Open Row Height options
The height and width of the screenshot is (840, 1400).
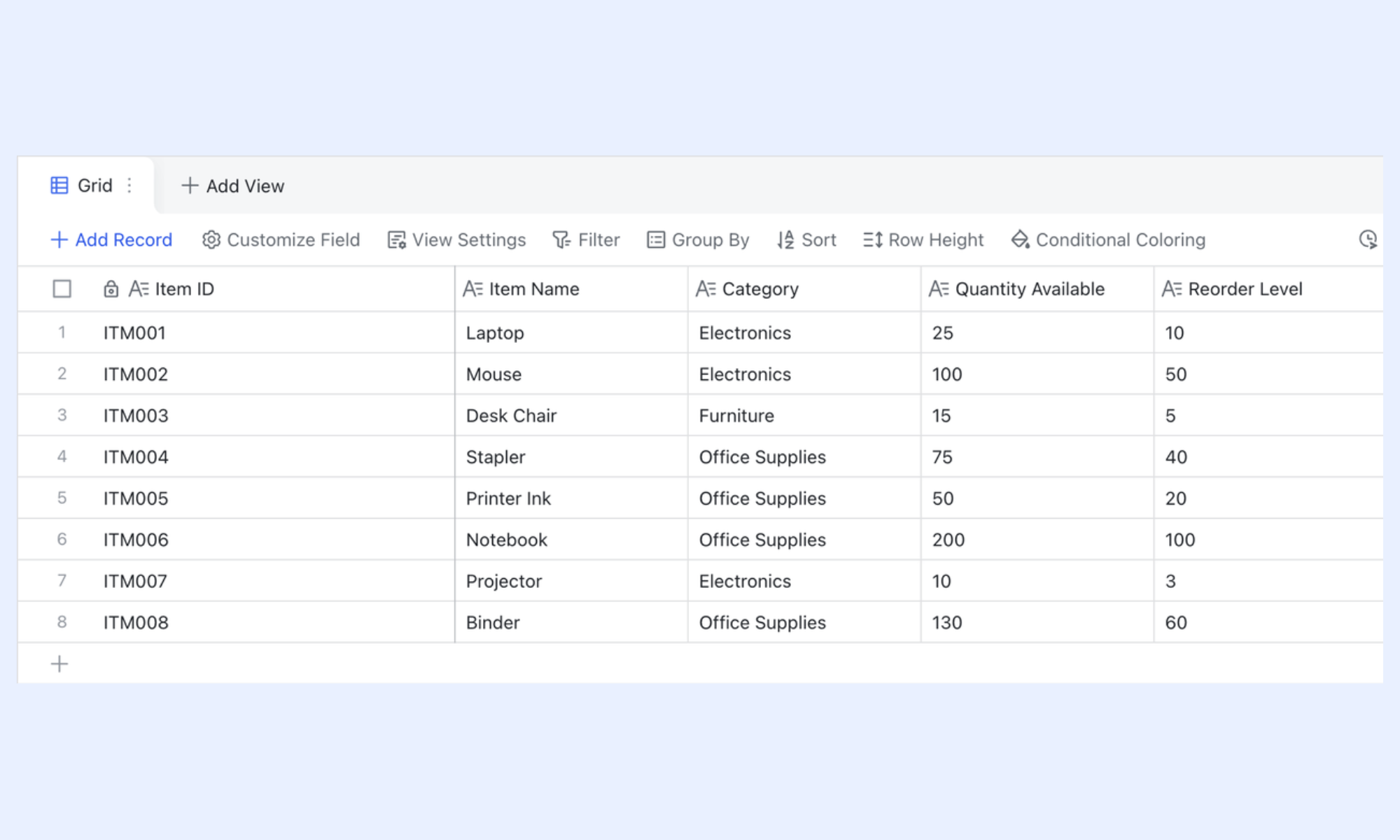[923, 240]
